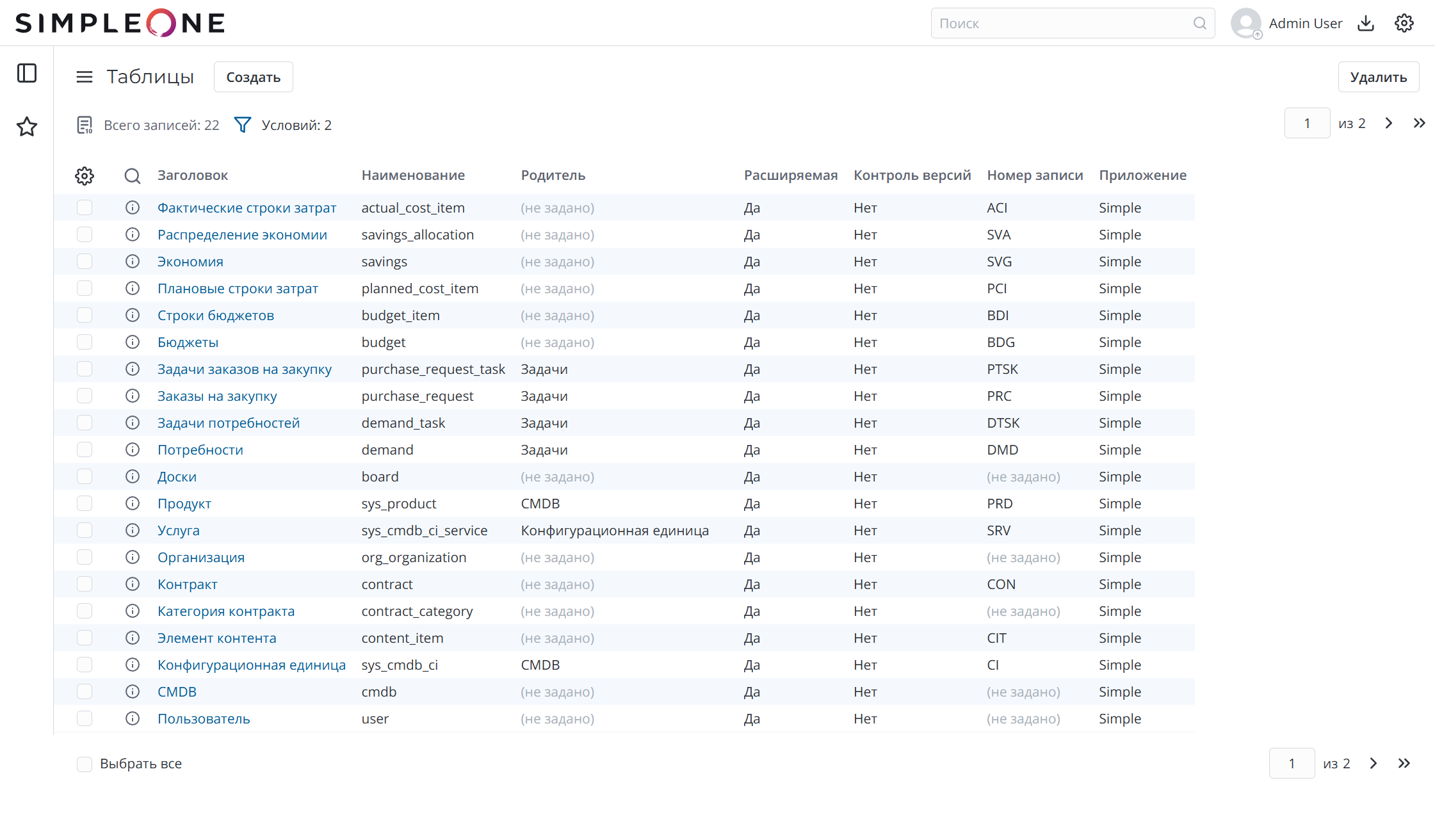Screen dimensions: 1435x840
Task: Open favorites star icon in sidebar
Action: tap(27, 126)
